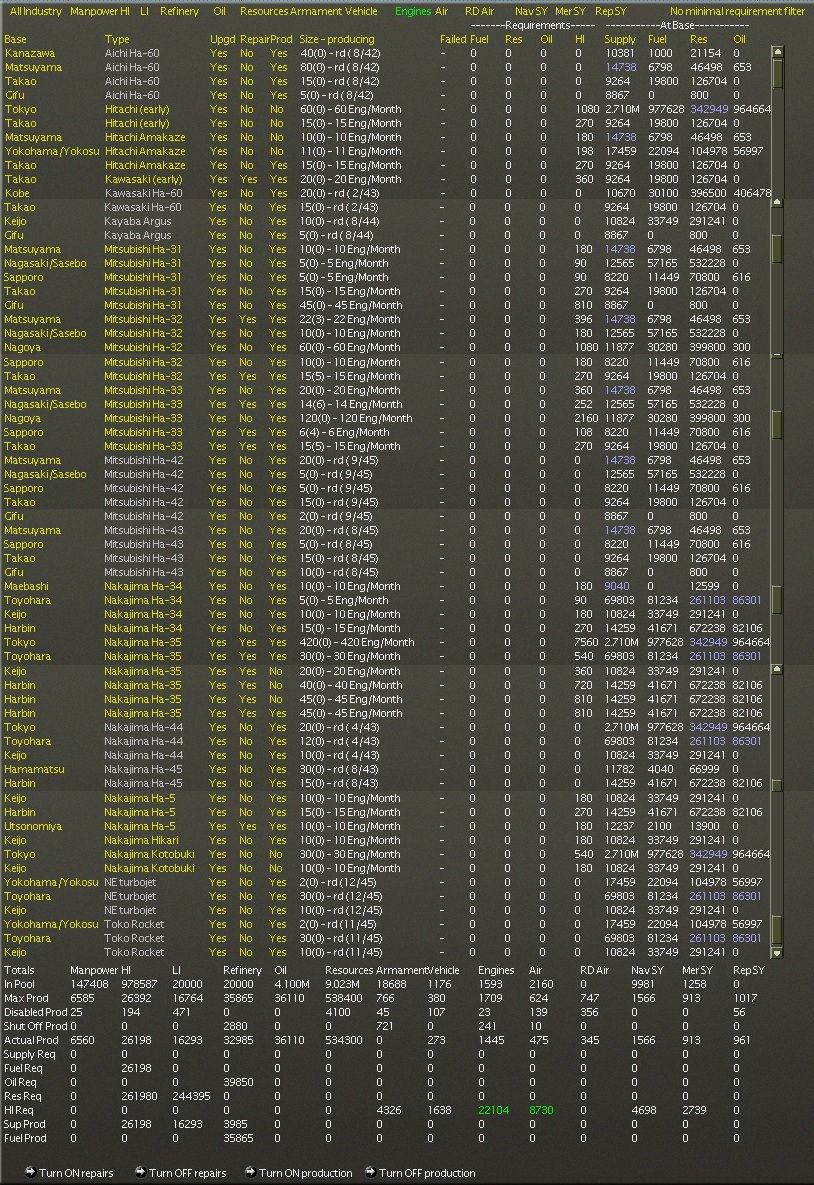
Task: Click size 22(3) - 22 Eng/Month
Action: (x=350, y=320)
